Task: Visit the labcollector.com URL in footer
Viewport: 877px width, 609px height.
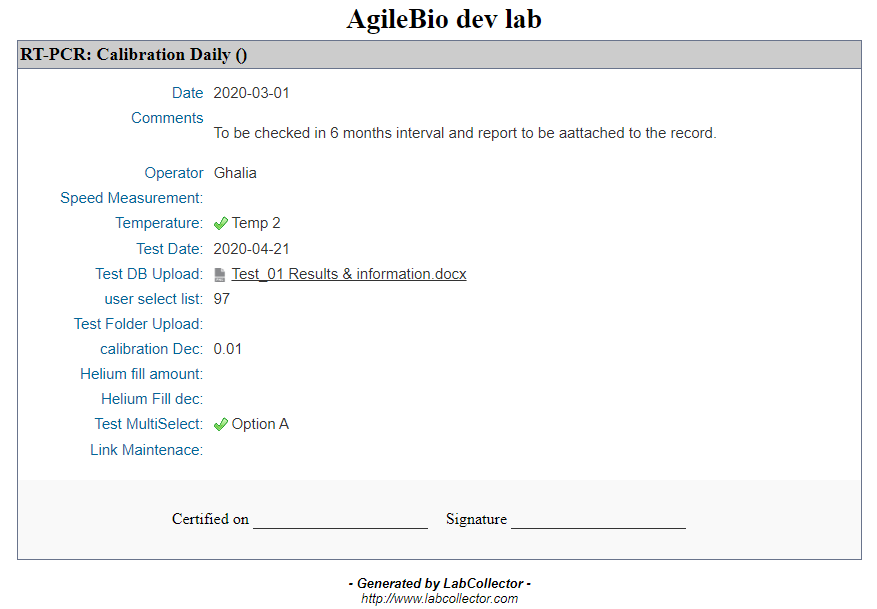Action: (439, 599)
